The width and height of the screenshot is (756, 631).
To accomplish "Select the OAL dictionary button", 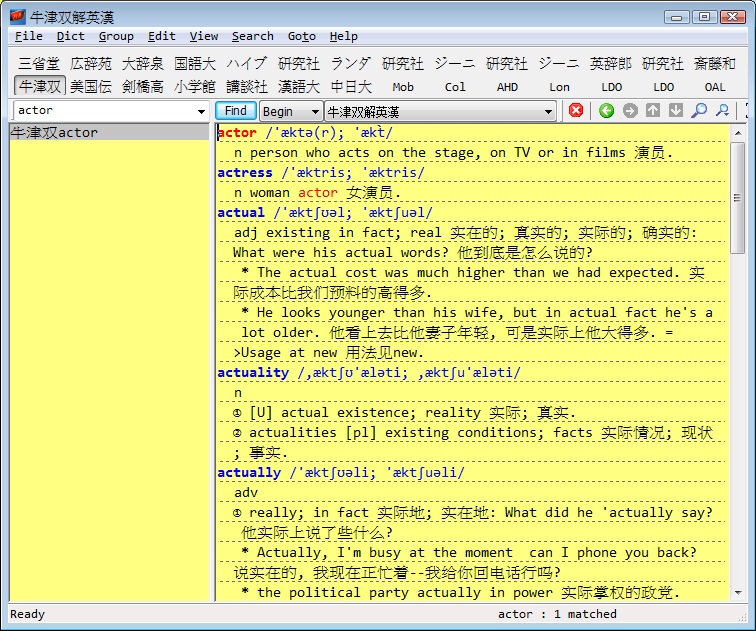I will click(715, 87).
